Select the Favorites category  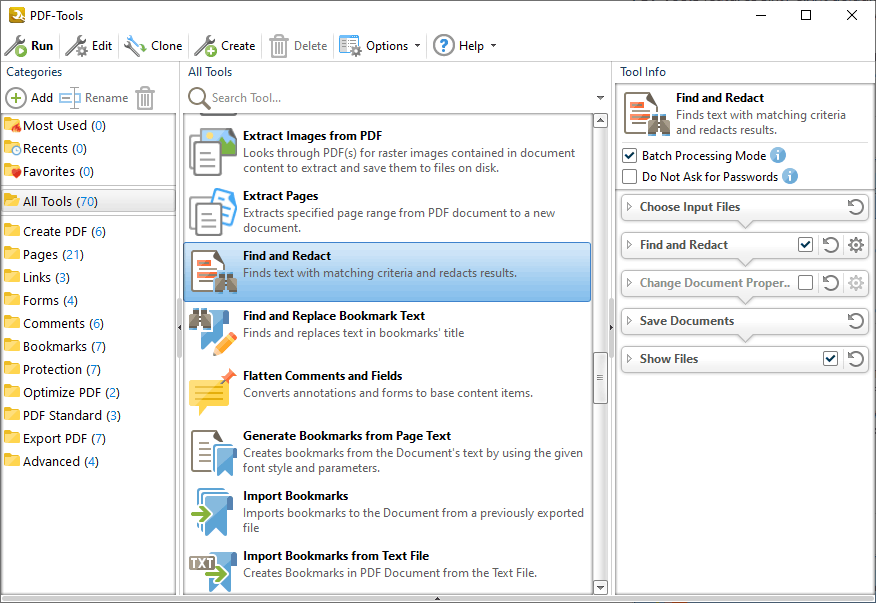[88, 171]
